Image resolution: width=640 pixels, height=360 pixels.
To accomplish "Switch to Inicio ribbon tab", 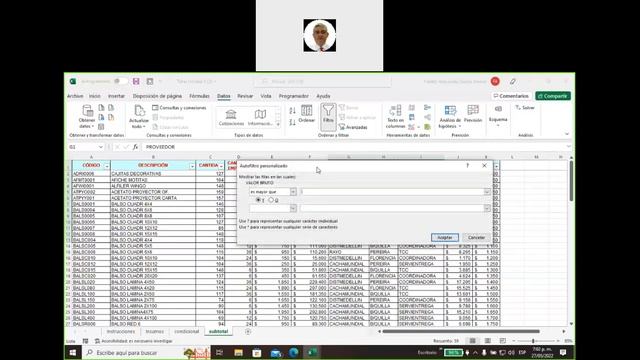I will (x=95, y=96).
